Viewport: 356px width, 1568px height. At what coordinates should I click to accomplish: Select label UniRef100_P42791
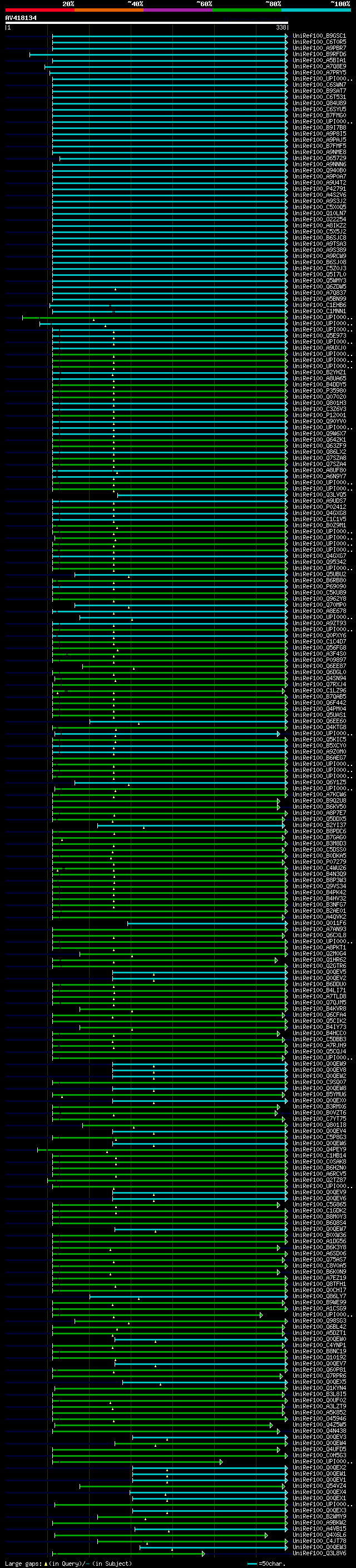tap(319, 189)
